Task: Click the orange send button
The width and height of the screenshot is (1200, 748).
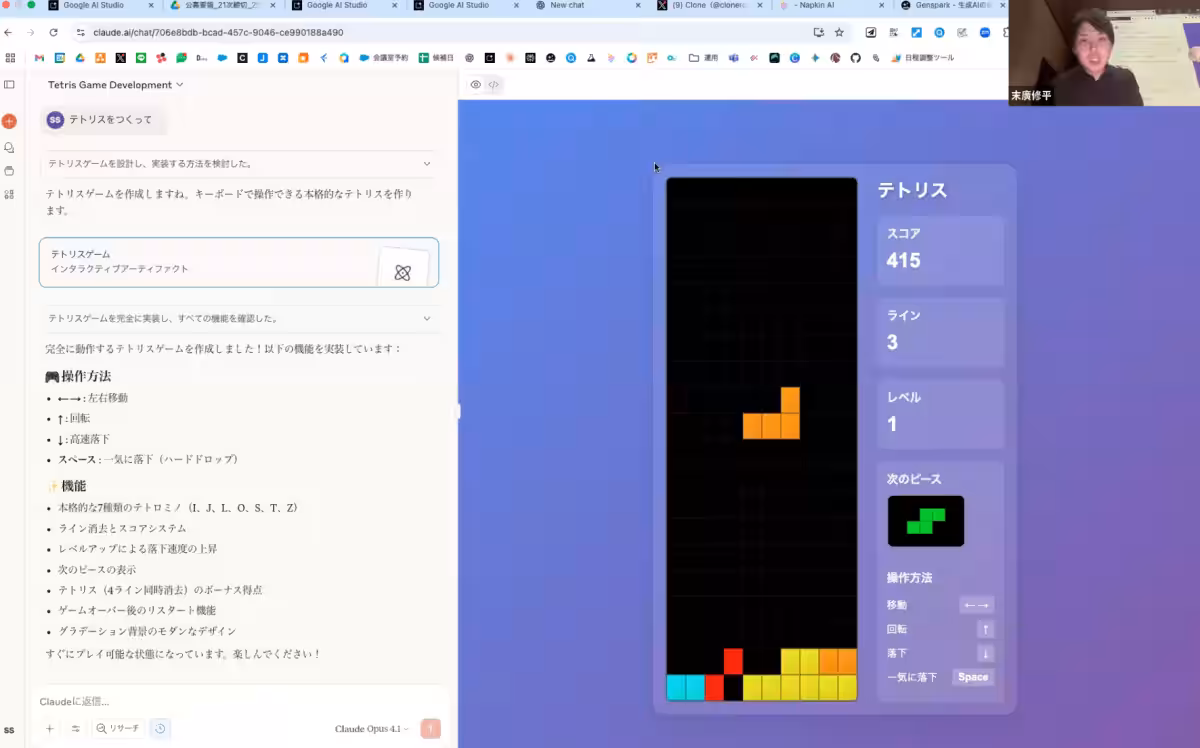Action: click(430, 728)
